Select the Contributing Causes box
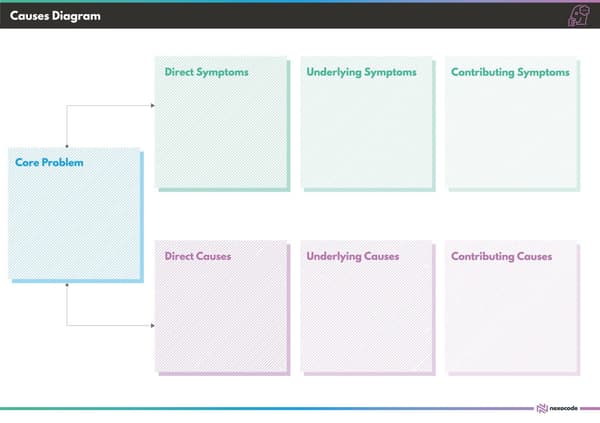Image resolution: width=600 pixels, height=423 pixels. tap(512, 308)
